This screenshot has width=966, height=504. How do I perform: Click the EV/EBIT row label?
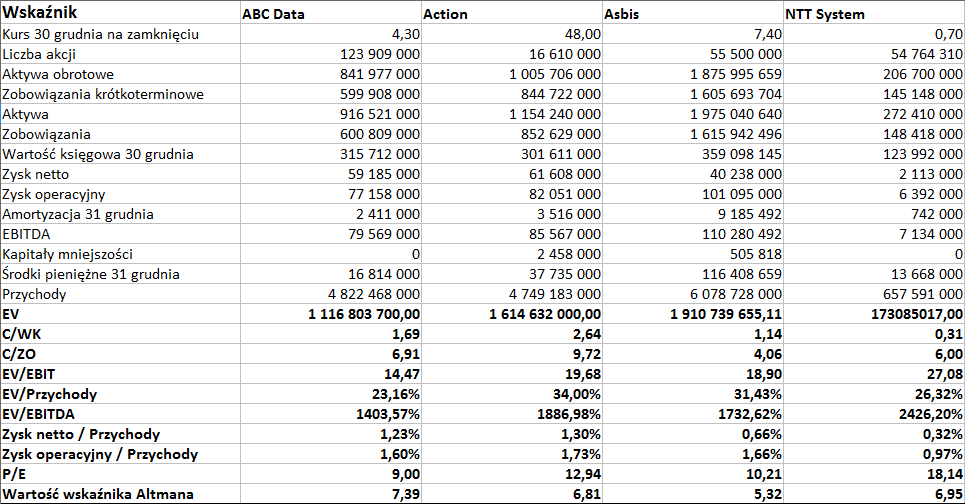pos(28,374)
